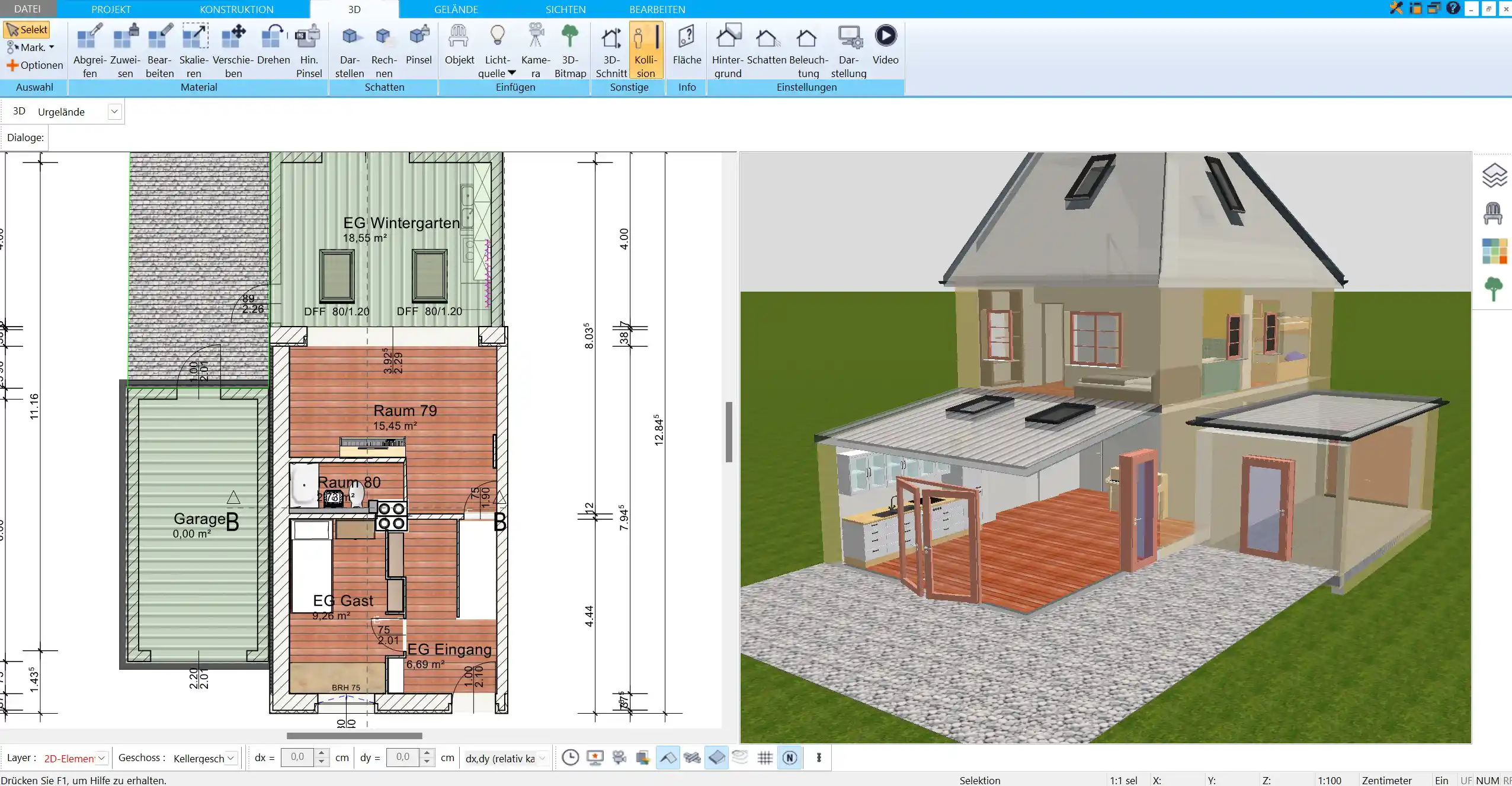Toggle the Schatten setting
This screenshot has width=1512, height=786.
[x=767, y=45]
